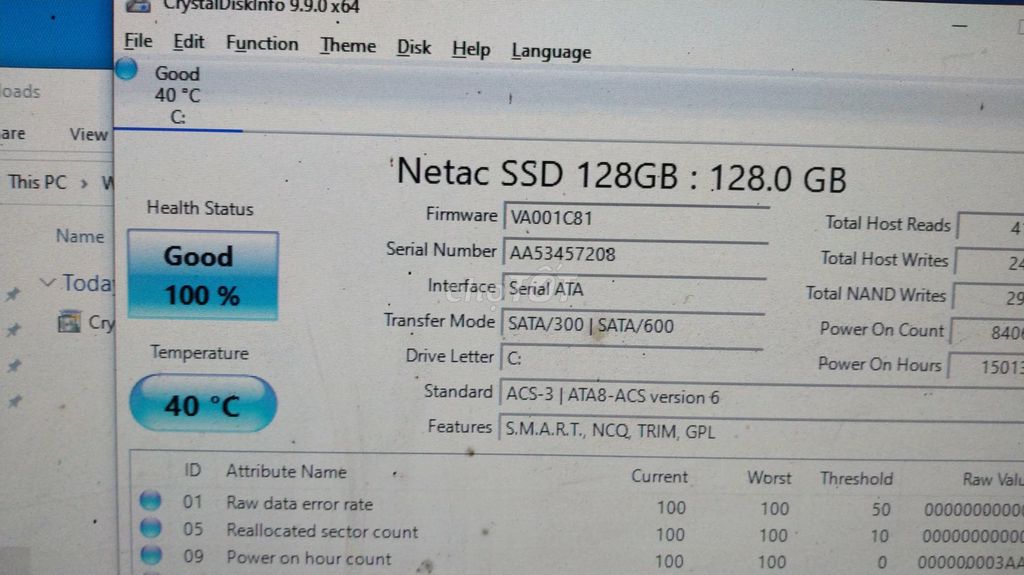The height and width of the screenshot is (575, 1024).
Task: Open the Edit menu
Action: [189, 42]
